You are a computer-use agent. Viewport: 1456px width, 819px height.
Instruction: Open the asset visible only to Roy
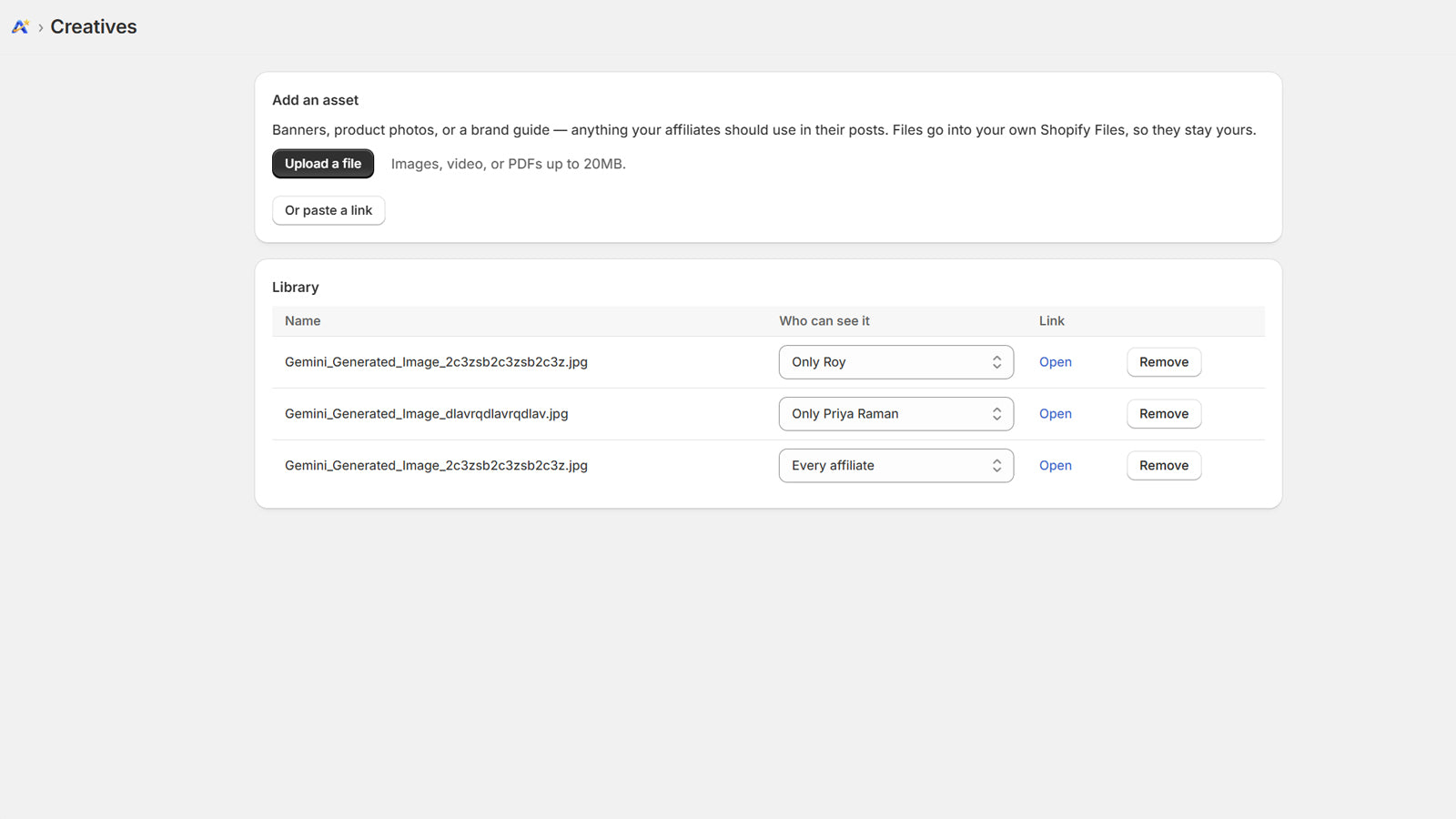(1056, 362)
